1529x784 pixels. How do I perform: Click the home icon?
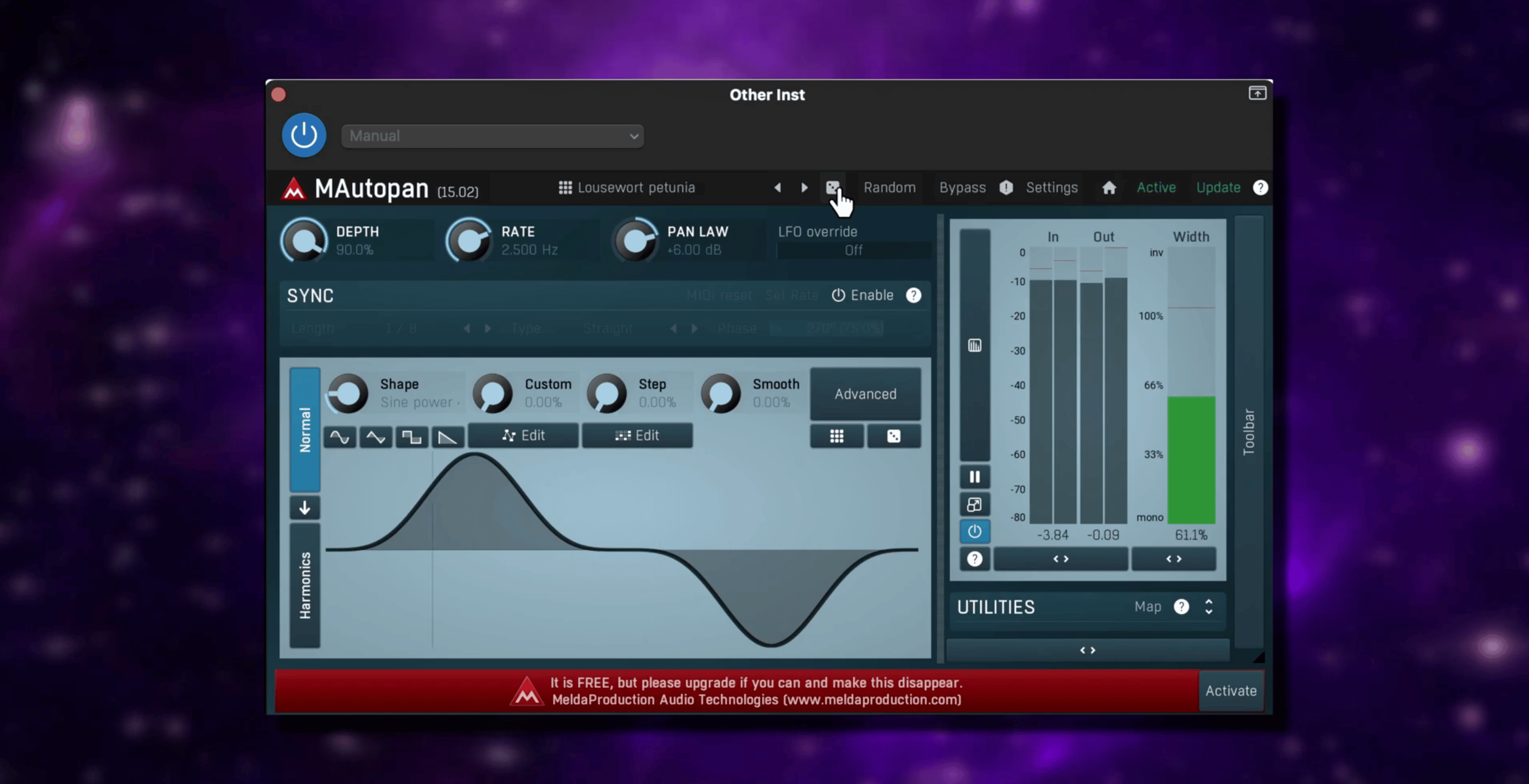click(1109, 188)
